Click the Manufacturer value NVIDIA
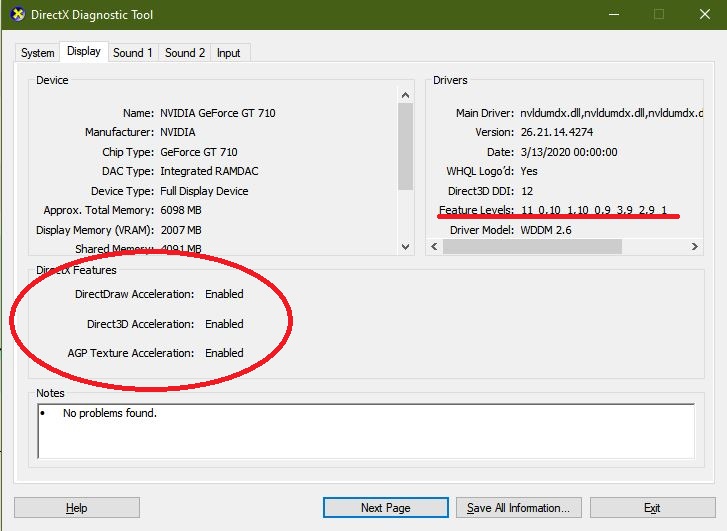 178,132
